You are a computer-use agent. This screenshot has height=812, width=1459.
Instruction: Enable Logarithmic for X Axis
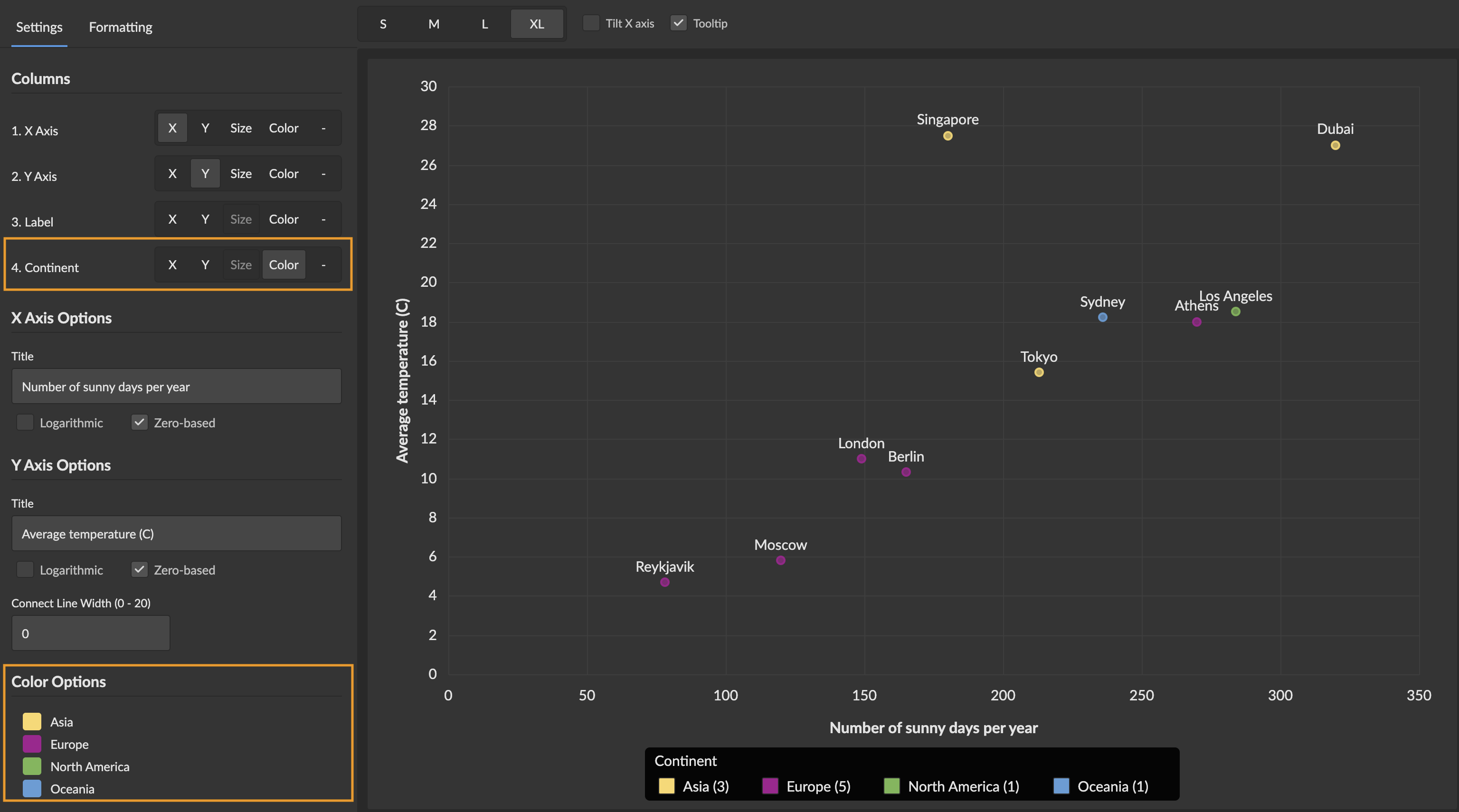tap(26, 423)
